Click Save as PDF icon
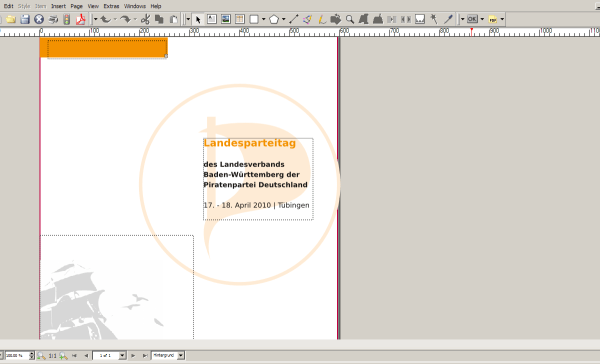 pyautogui.click(x=81, y=19)
